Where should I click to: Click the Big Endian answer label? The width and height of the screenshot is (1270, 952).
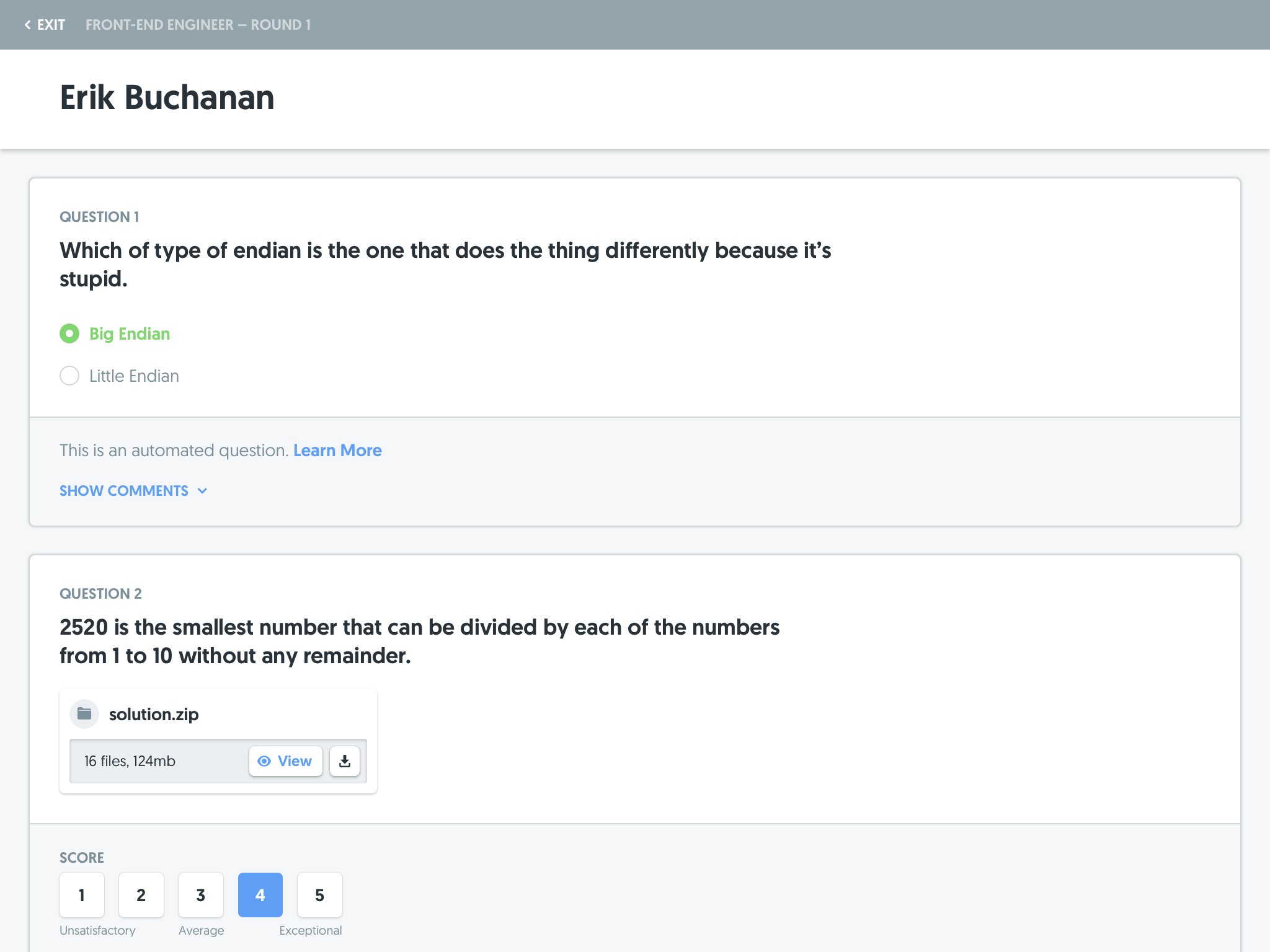[x=130, y=333]
